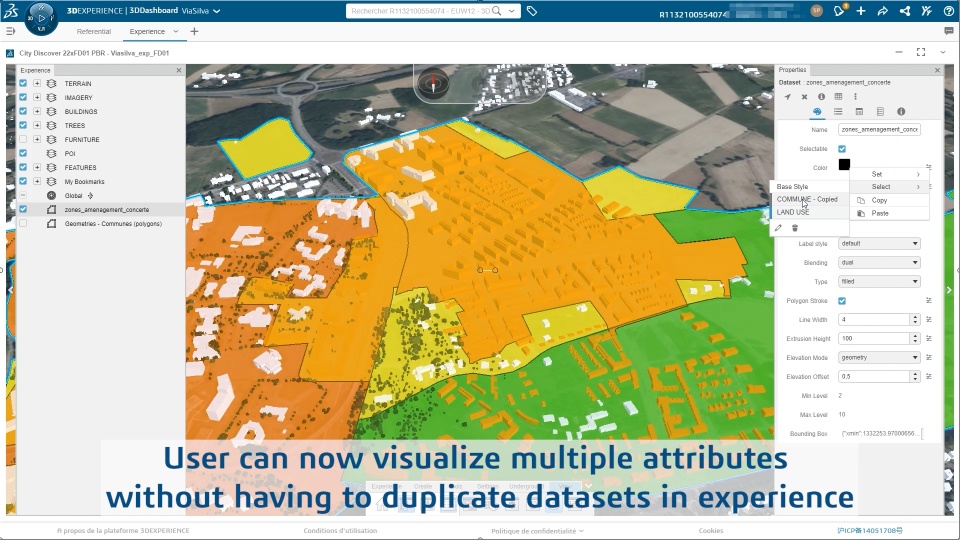Open the list tab in Properties
960x540 pixels.
(x=838, y=111)
